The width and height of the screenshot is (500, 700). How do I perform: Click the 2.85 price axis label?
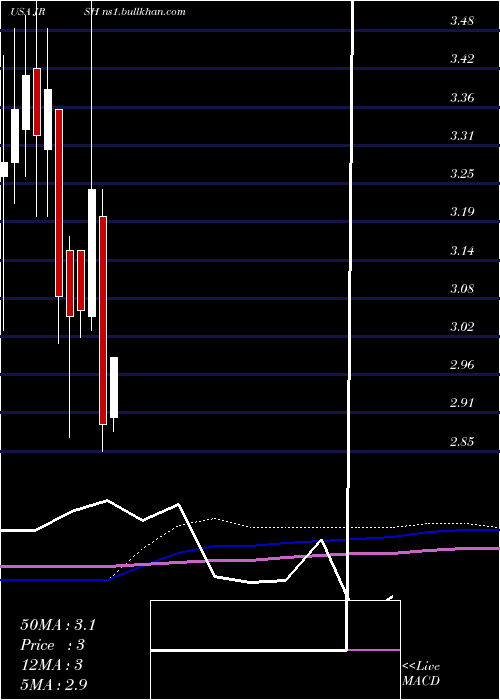[462, 442]
